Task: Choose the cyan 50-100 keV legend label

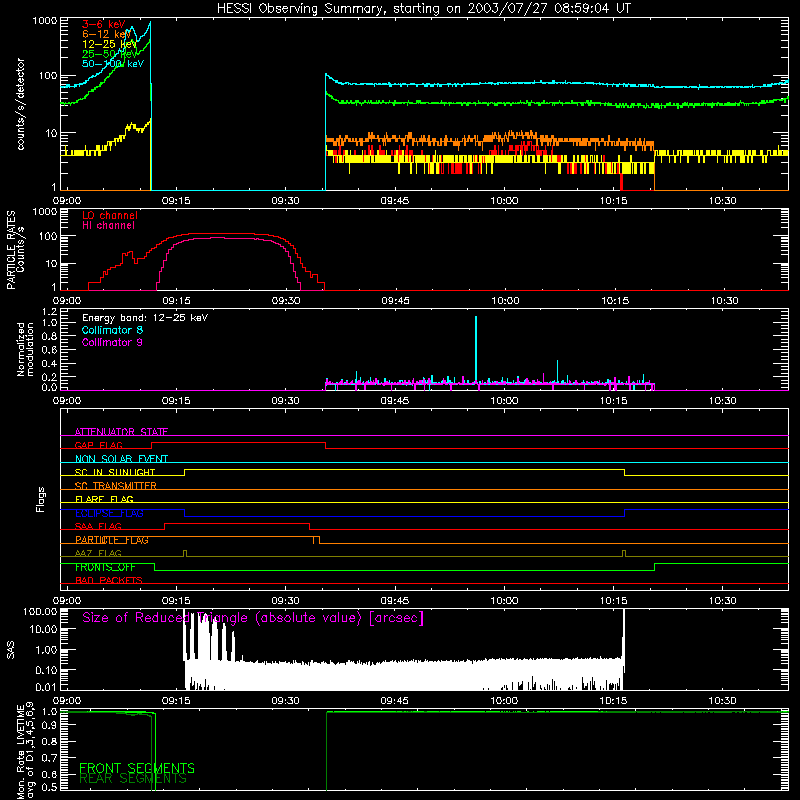Action: (x=113, y=64)
